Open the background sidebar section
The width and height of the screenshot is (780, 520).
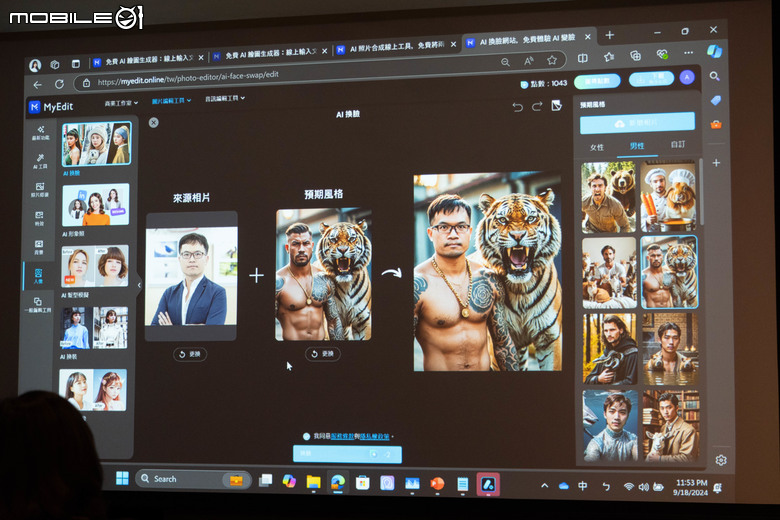click(39, 247)
